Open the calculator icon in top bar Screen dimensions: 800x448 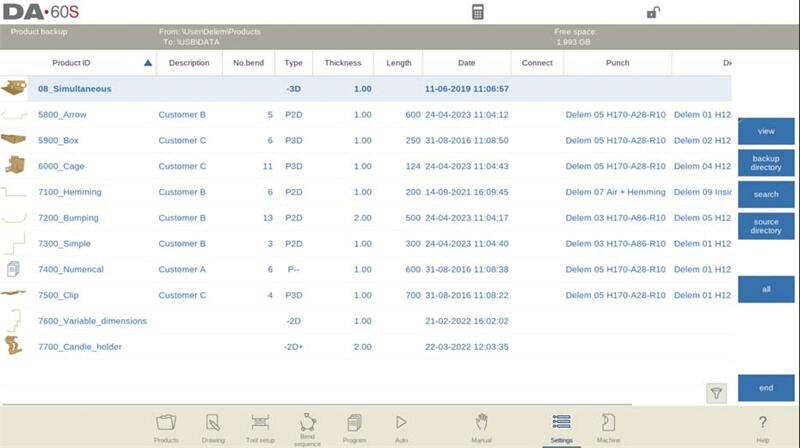pos(478,12)
